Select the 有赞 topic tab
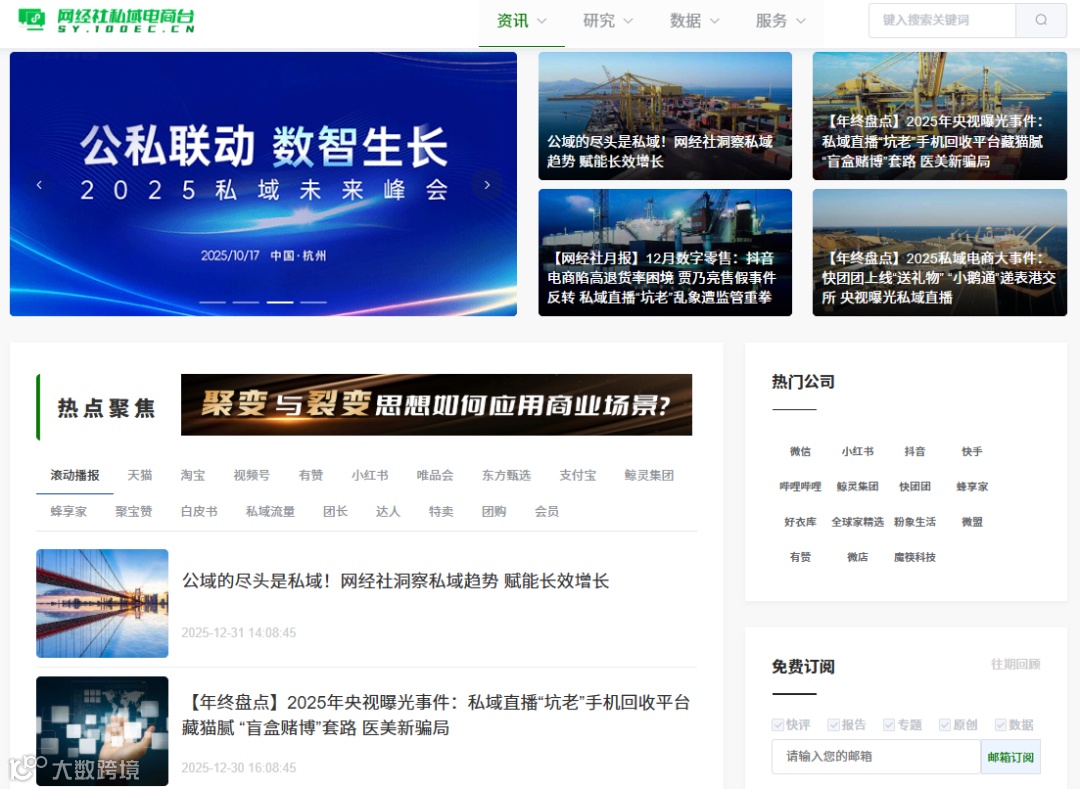1080x789 pixels. tap(311, 475)
